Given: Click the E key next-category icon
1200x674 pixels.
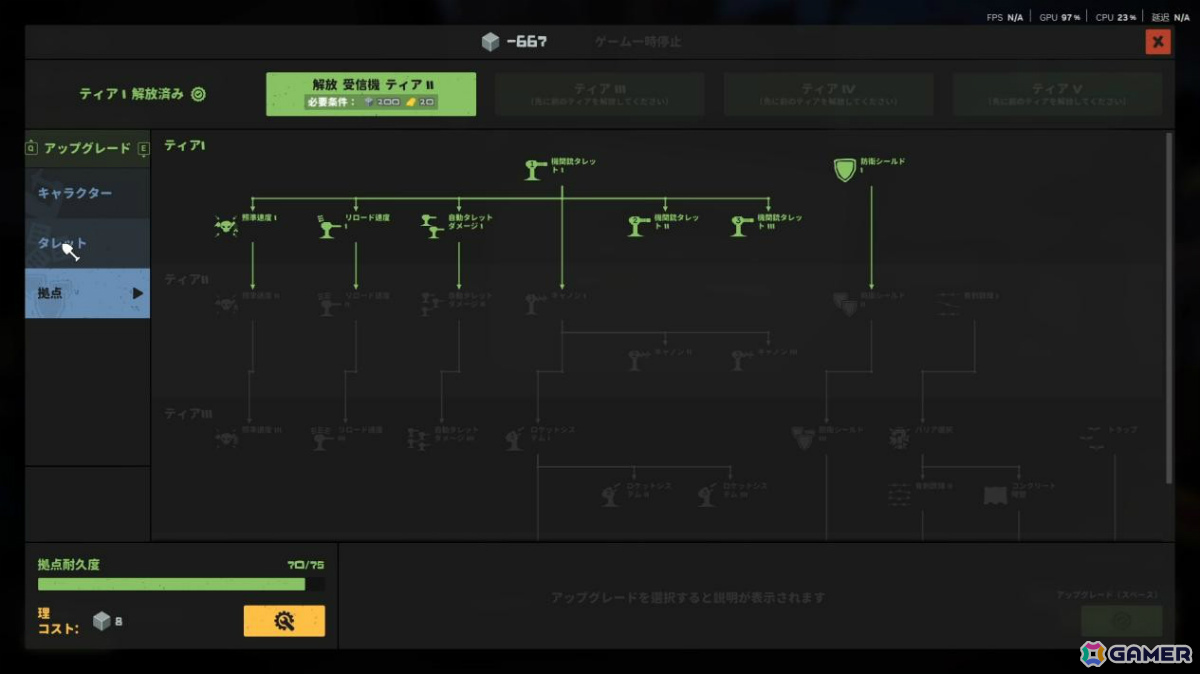Looking at the screenshot, I should pyautogui.click(x=144, y=148).
